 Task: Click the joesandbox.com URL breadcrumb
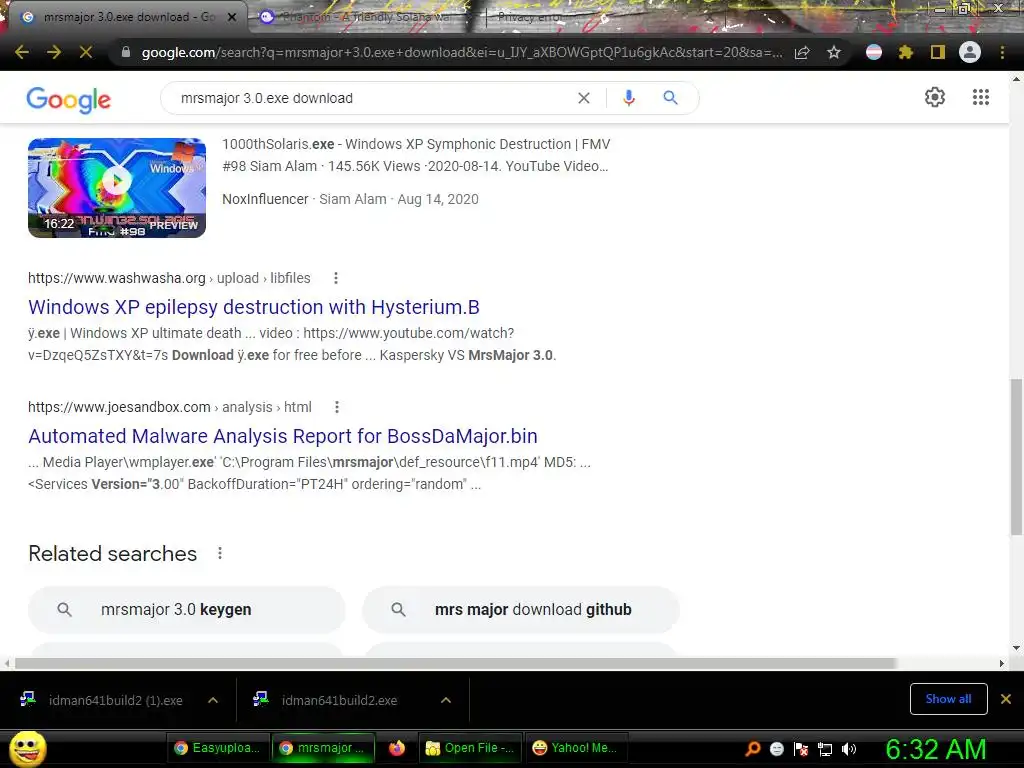170,408
